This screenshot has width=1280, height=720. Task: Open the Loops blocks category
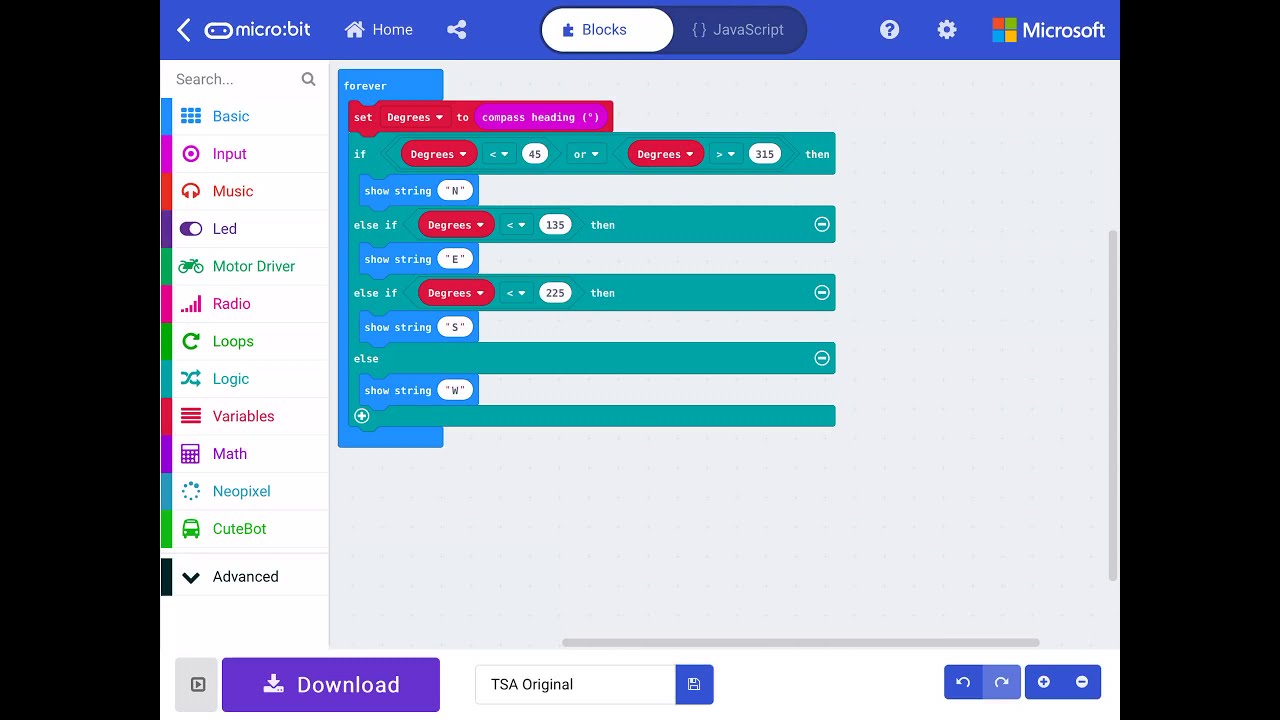[244, 341]
